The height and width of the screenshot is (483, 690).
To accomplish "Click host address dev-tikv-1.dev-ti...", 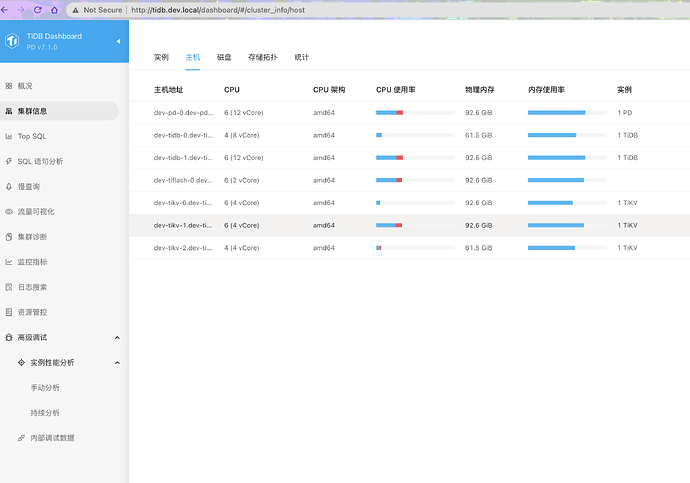I will pos(183,225).
